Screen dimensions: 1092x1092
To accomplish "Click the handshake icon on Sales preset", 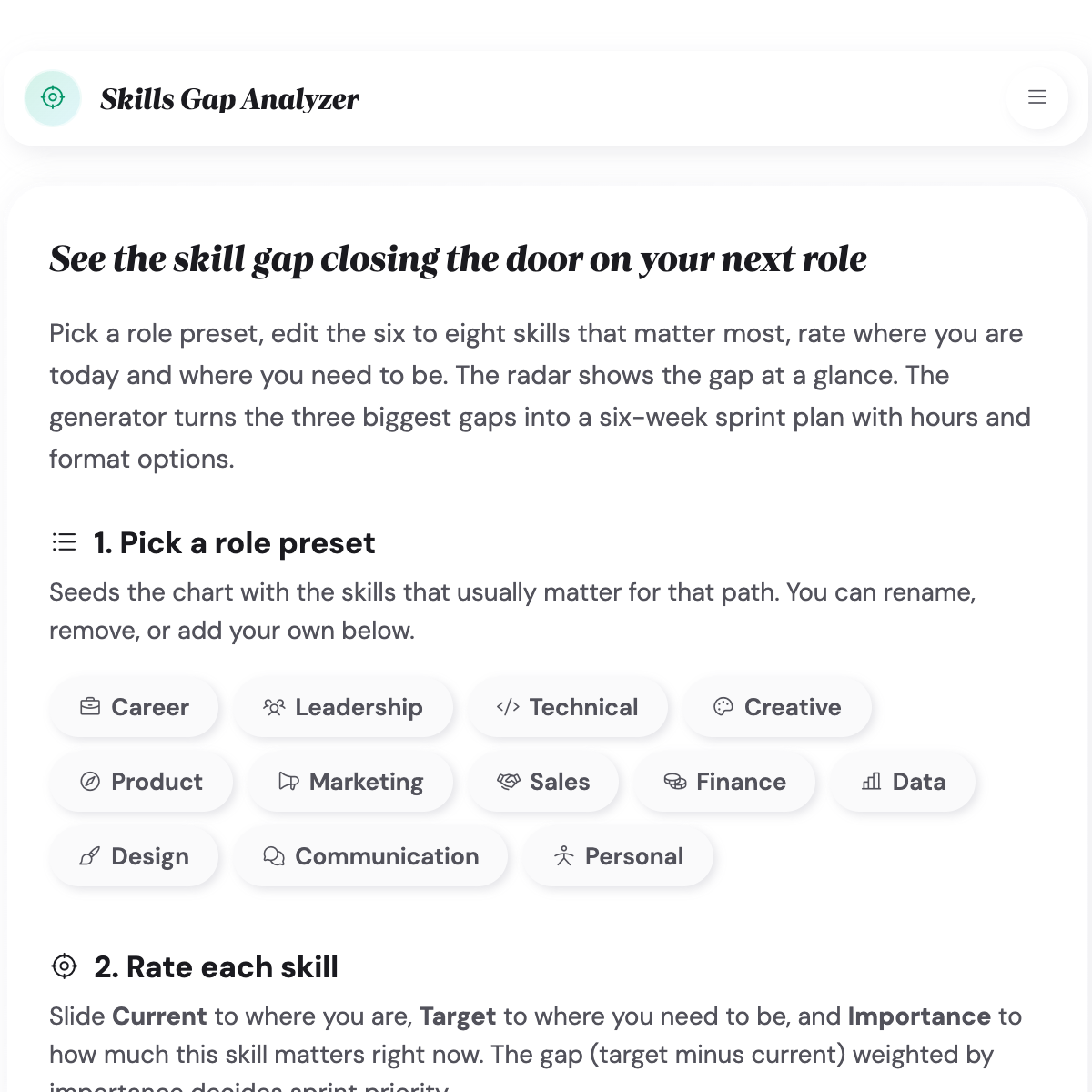I will 509,782.
